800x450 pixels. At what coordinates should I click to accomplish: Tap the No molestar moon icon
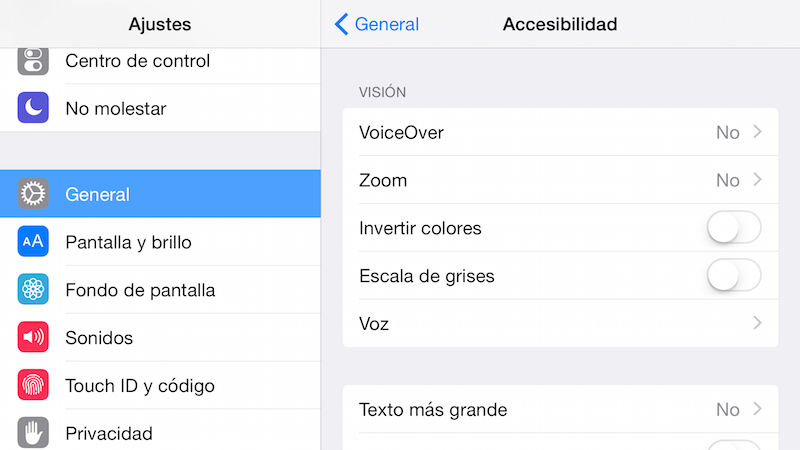pos(33,108)
